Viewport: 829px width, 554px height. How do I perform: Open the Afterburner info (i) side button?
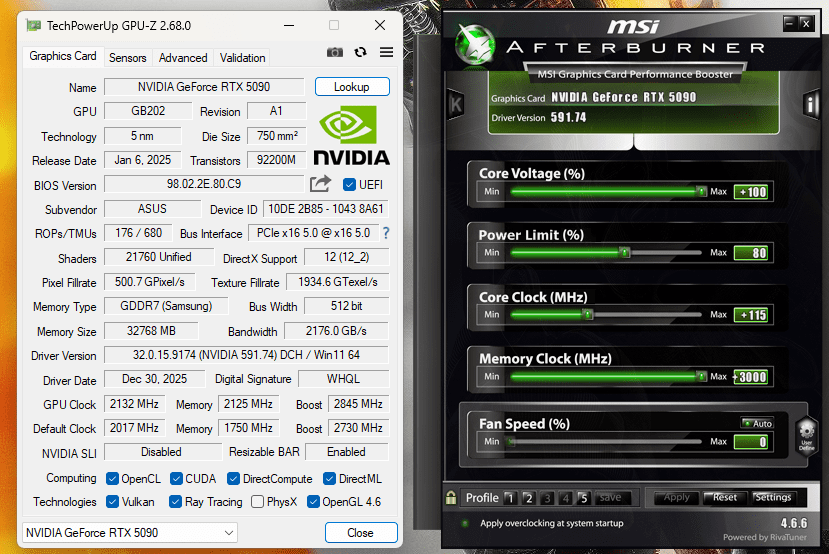[x=810, y=104]
